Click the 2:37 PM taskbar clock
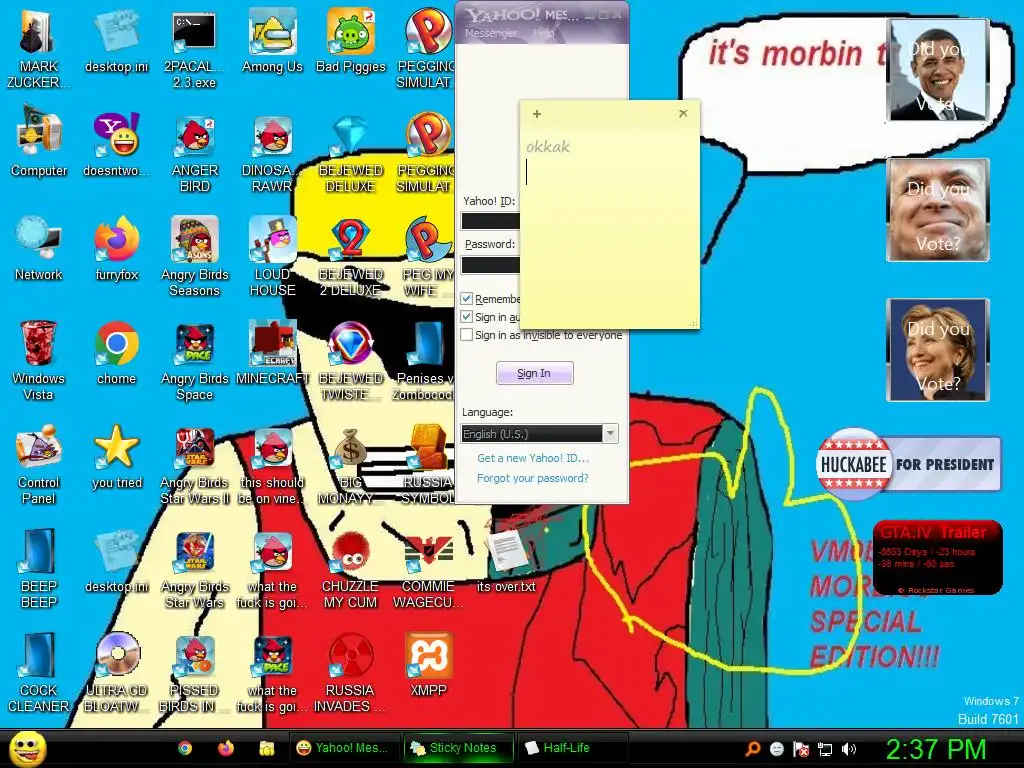1024x768 pixels. click(935, 749)
